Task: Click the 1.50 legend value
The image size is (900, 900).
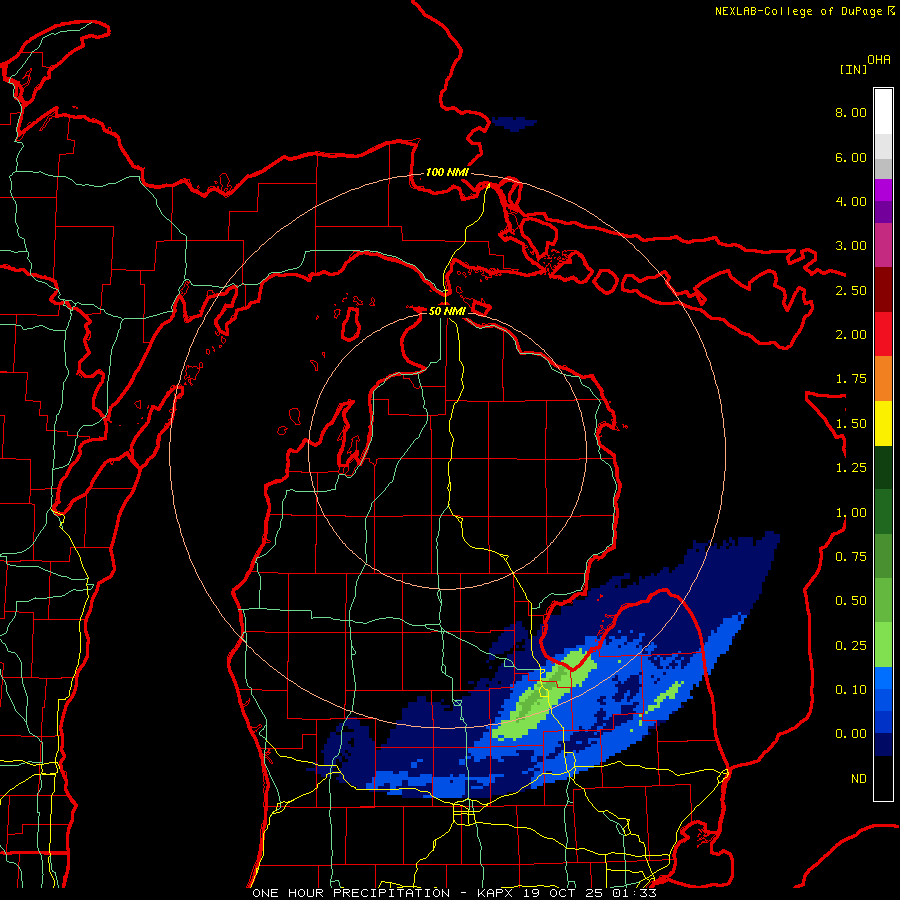Action: 851,424
